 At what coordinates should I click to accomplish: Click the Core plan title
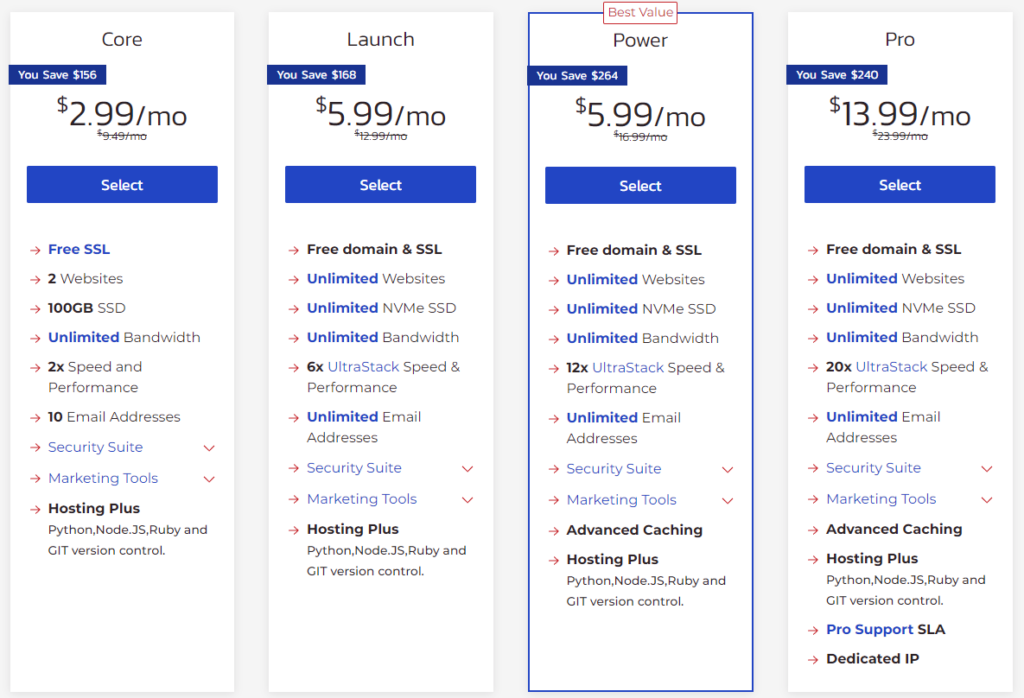122,39
